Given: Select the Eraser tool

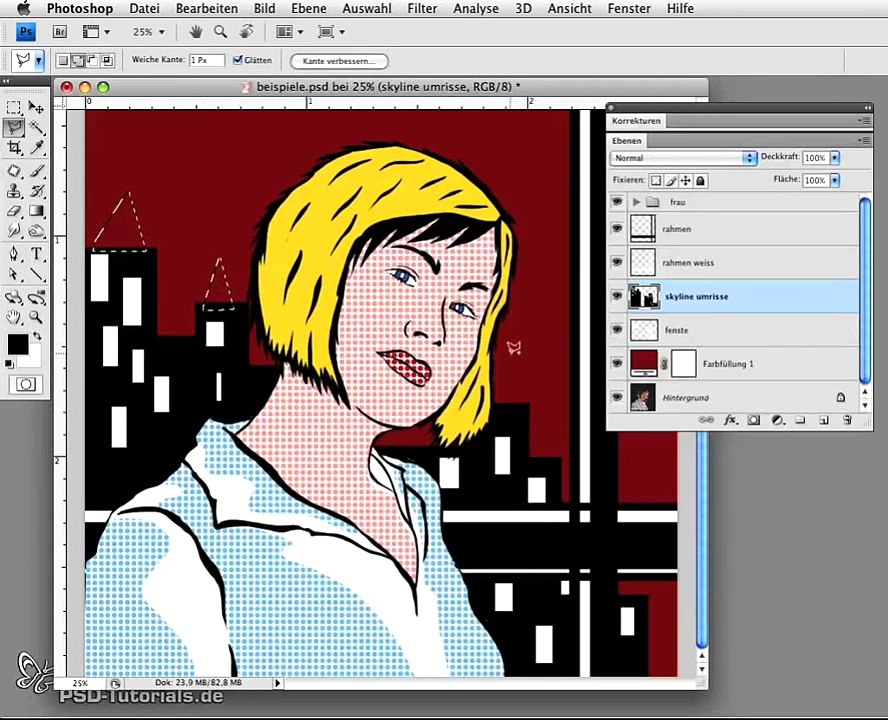Looking at the screenshot, I should [14, 211].
